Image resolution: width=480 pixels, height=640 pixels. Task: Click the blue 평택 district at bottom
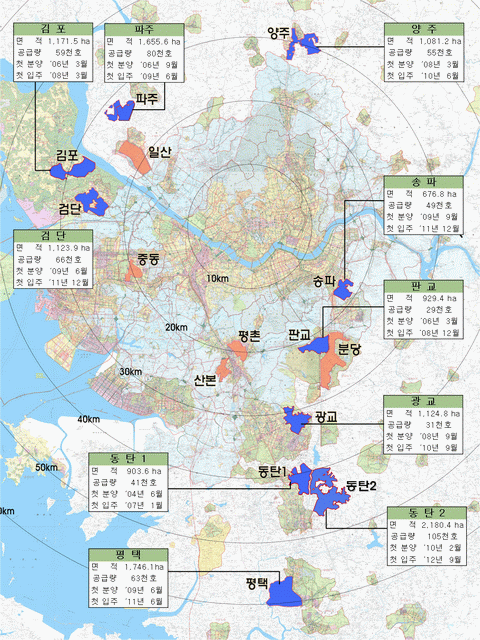pos(284,592)
